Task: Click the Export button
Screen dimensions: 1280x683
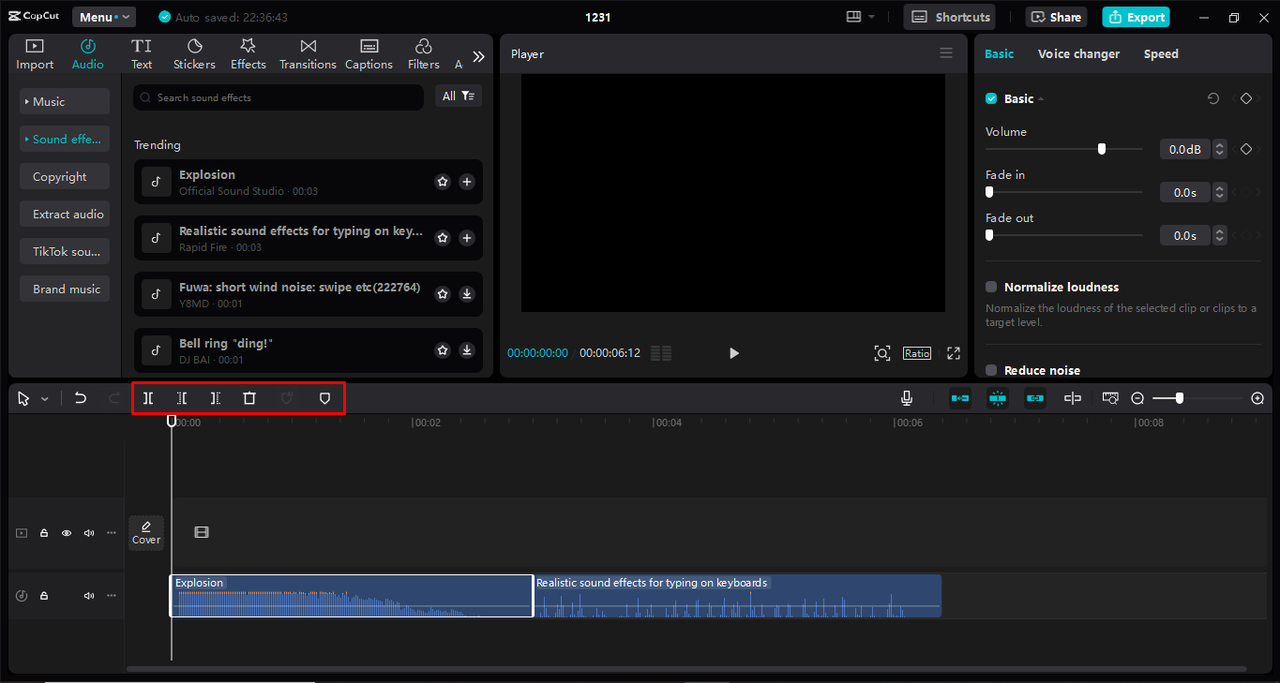Action: tap(1135, 17)
